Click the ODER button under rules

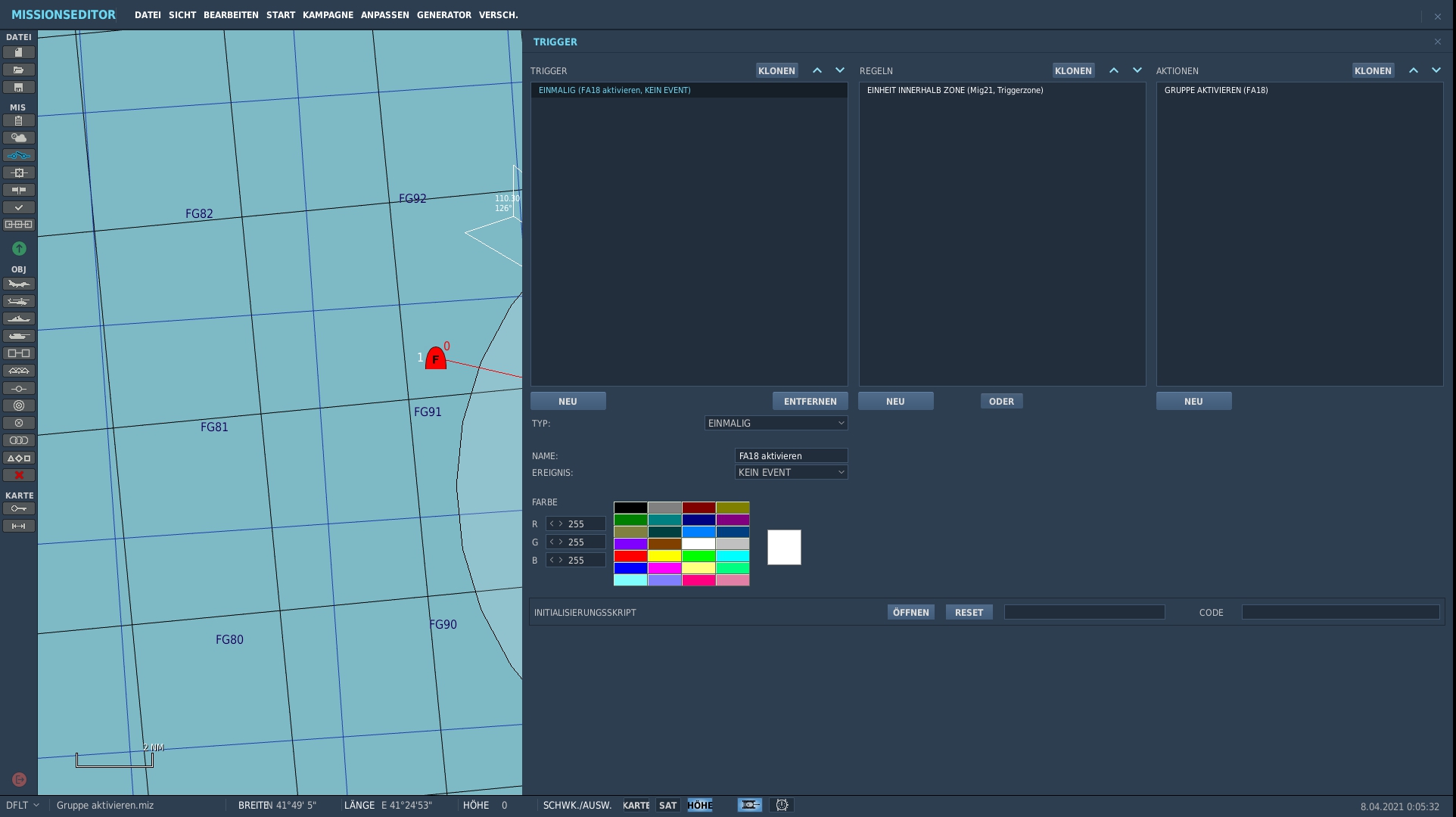click(x=1001, y=401)
